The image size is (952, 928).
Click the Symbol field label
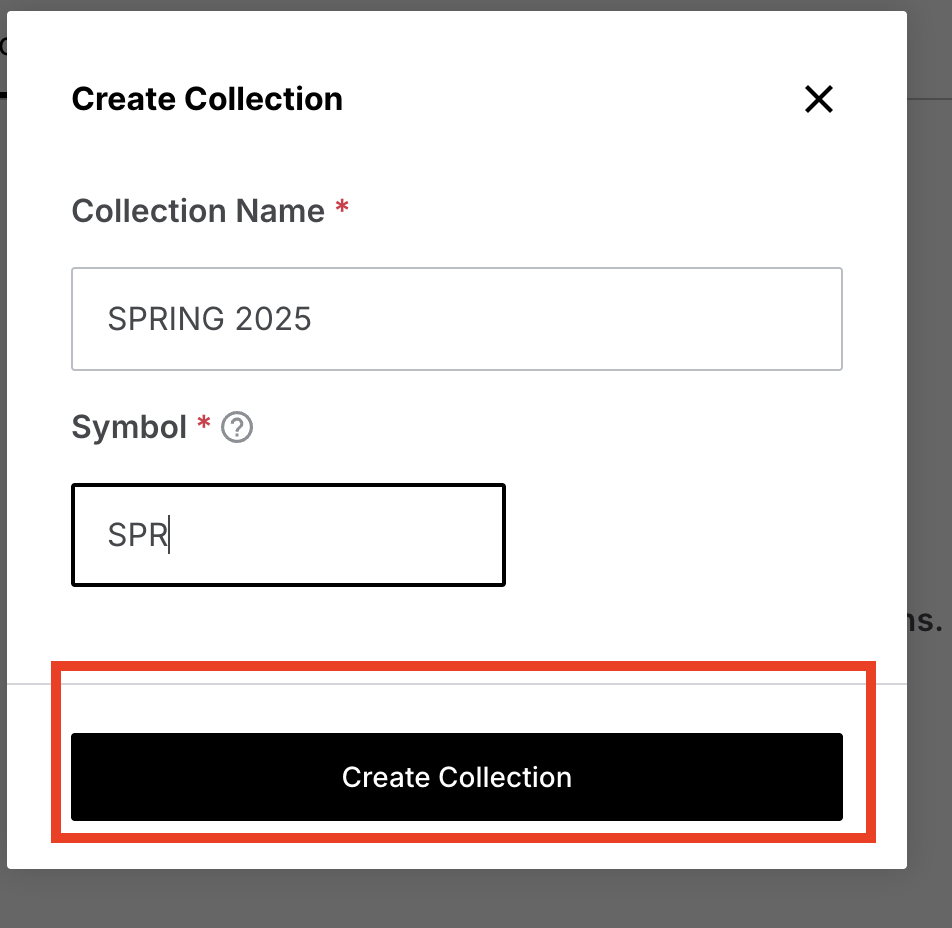pyautogui.click(x=129, y=427)
